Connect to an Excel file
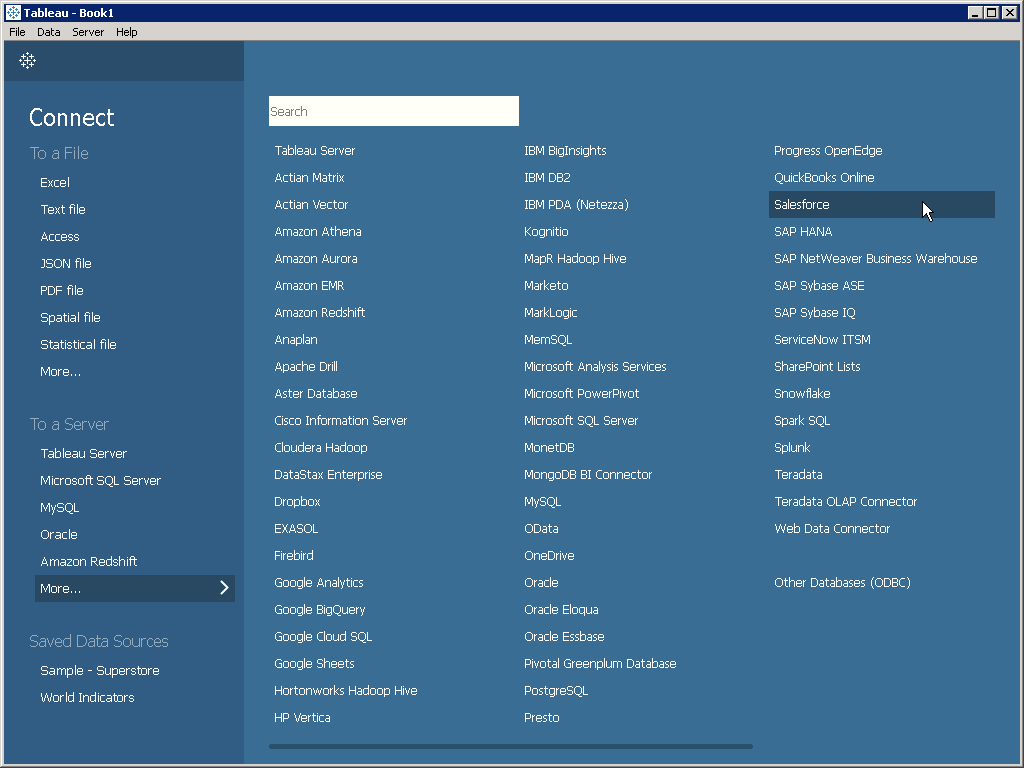Viewport: 1024px width, 768px height. click(55, 182)
